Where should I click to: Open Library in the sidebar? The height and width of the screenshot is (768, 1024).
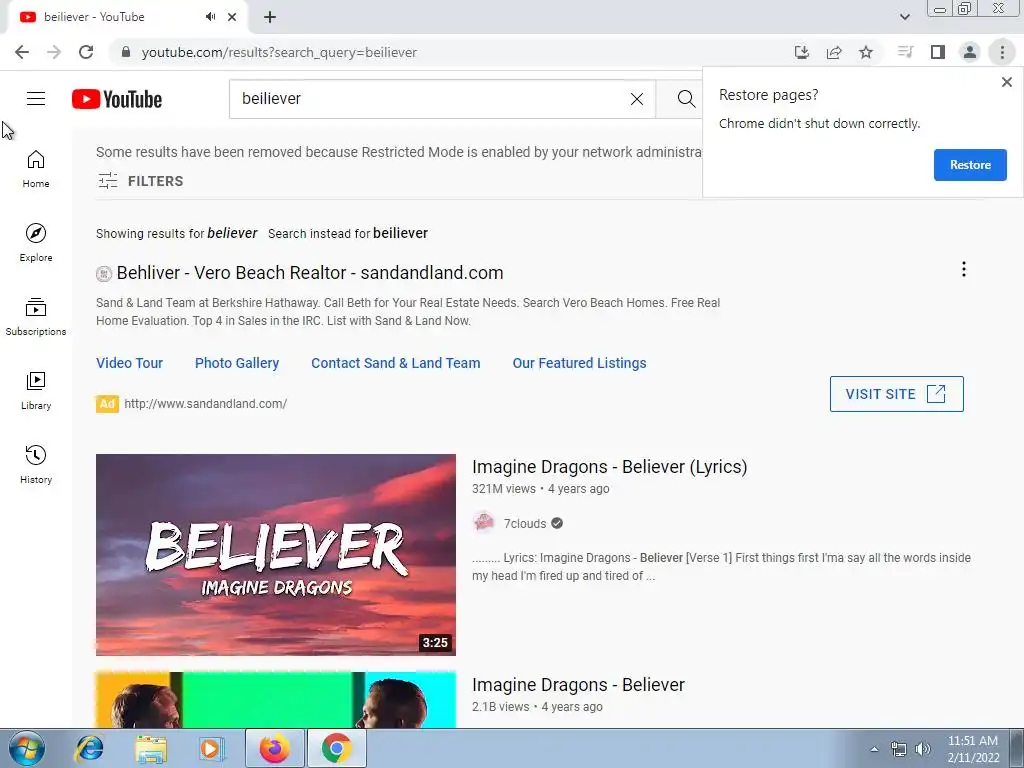pos(36,391)
